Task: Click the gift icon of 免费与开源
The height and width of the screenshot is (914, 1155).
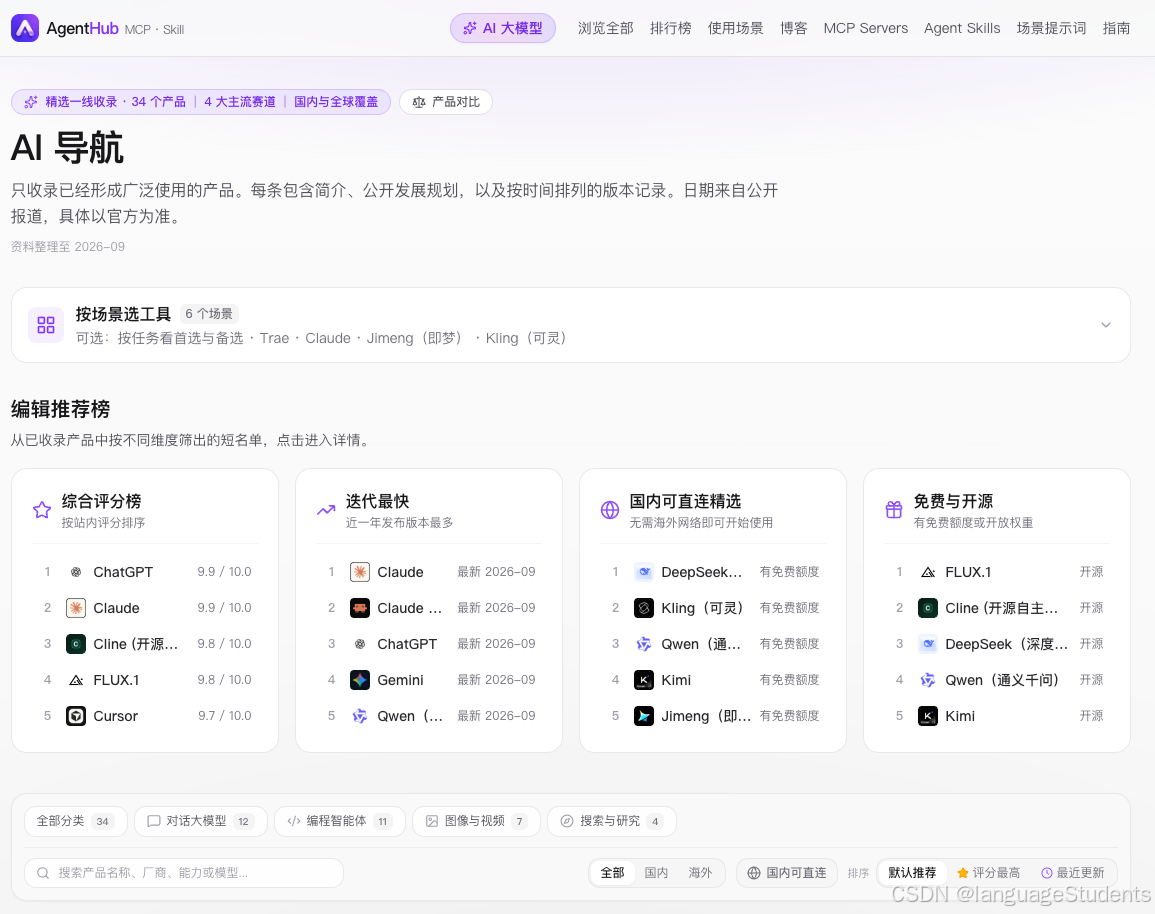Action: tap(894, 510)
